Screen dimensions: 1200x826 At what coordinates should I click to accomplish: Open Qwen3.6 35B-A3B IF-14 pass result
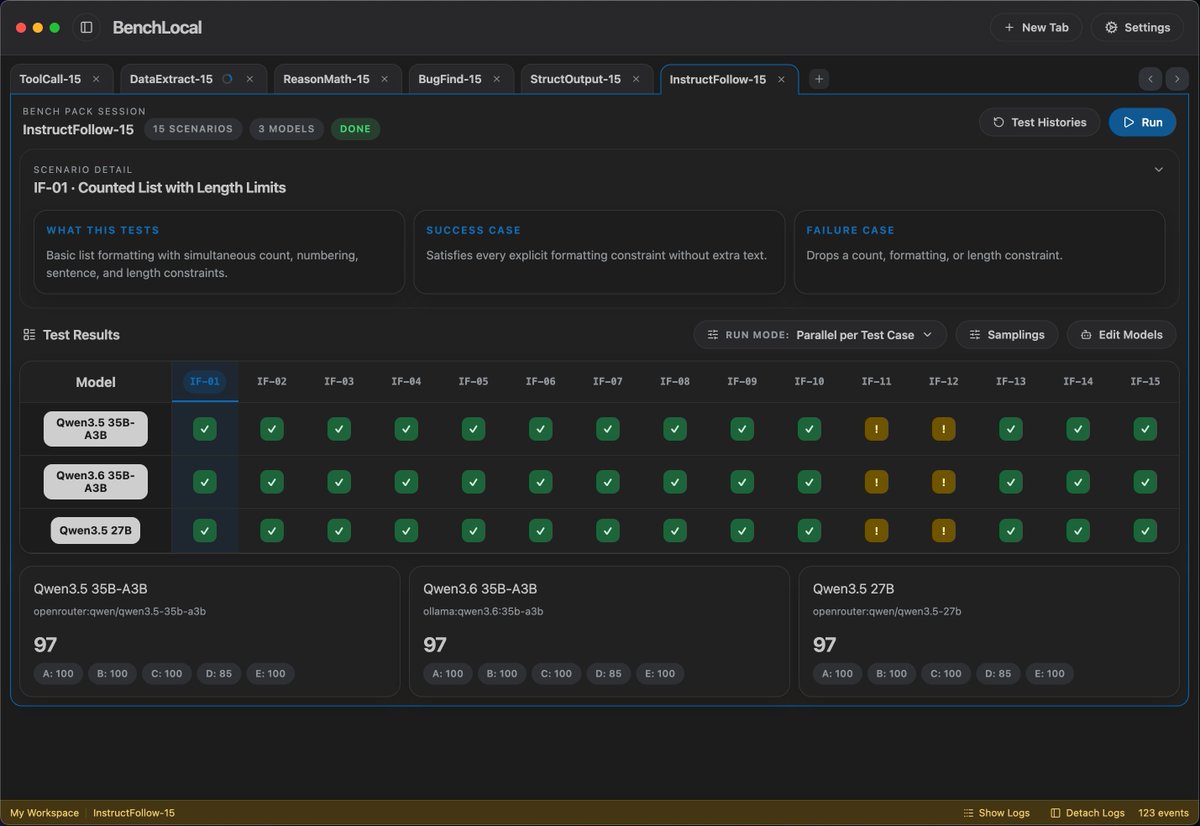click(1078, 482)
